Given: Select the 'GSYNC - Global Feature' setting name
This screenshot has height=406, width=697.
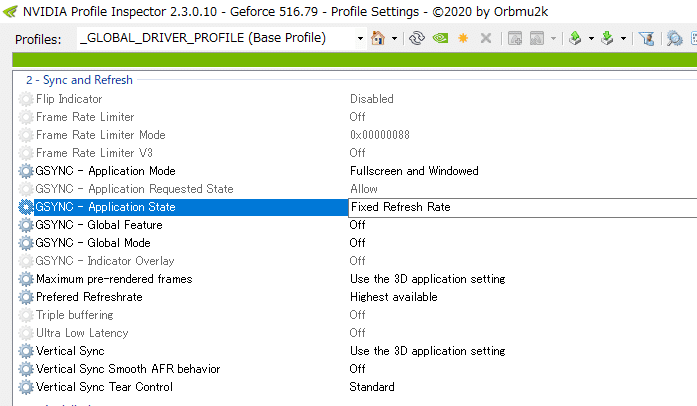Looking at the screenshot, I should point(99,225).
